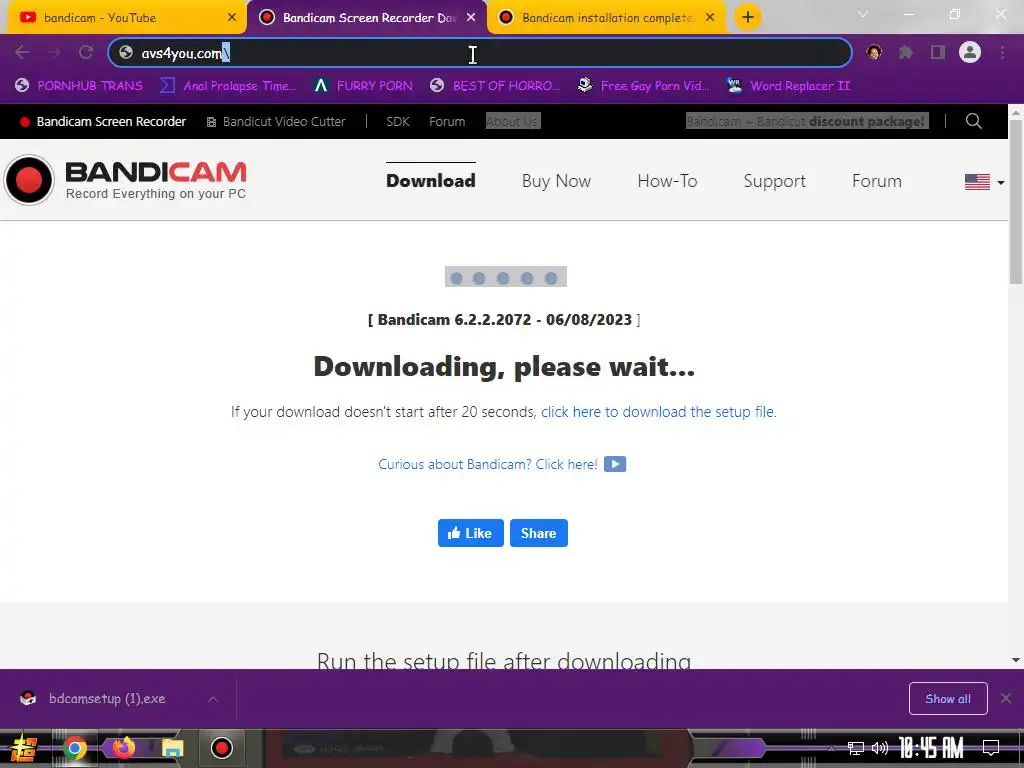Image resolution: width=1024 pixels, height=768 pixels.
Task: Play the video icon next to Curious about Bandicam
Action: click(x=615, y=464)
